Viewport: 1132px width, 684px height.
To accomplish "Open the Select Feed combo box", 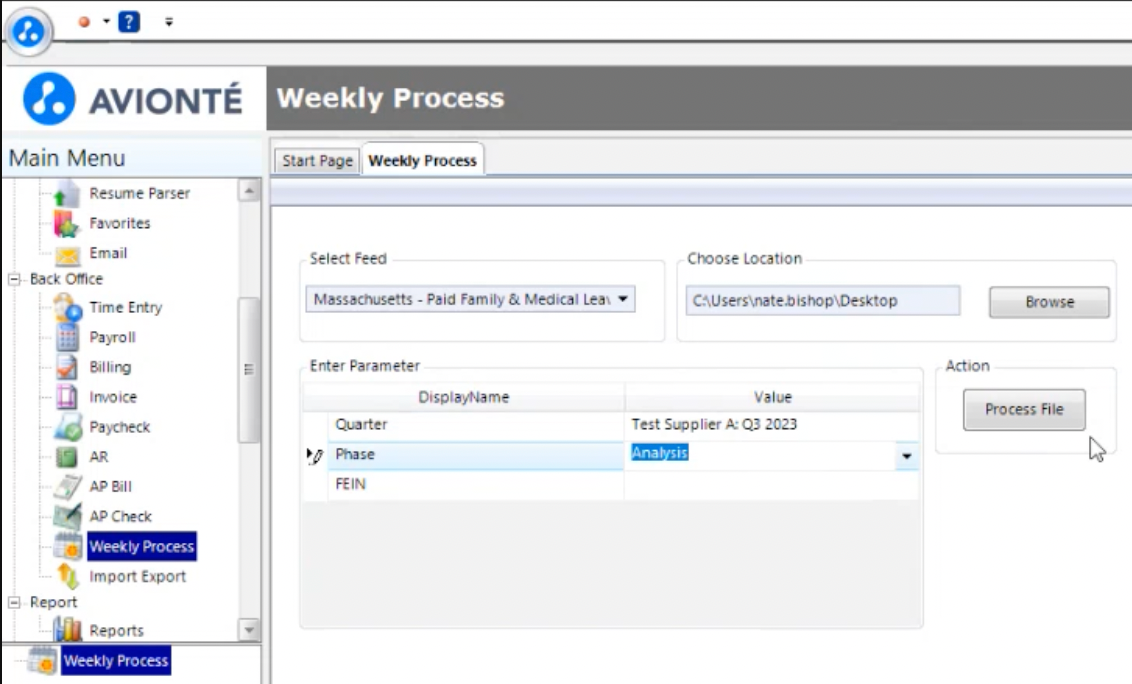I will (x=470, y=299).
